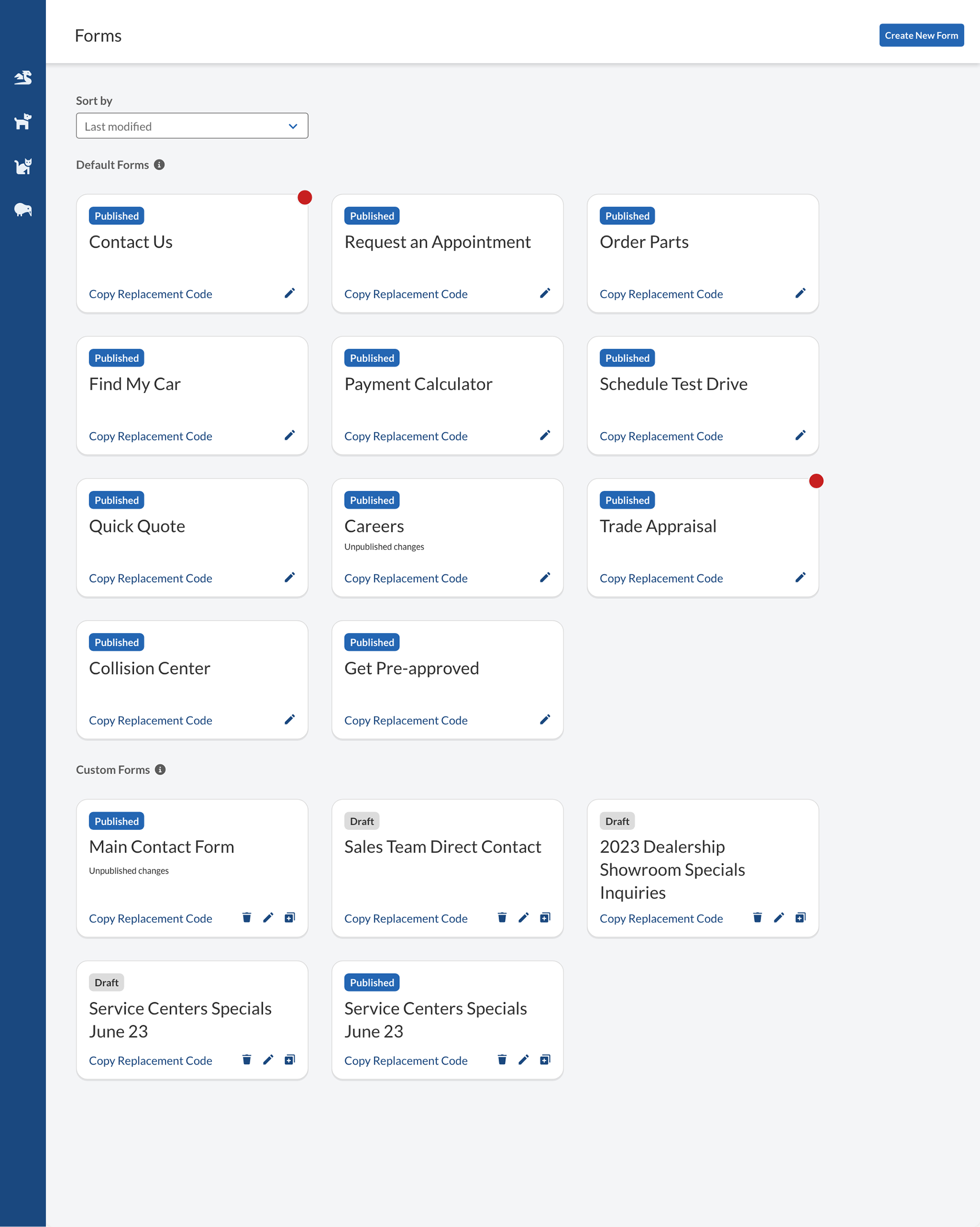This screenshot has width=980, height=1227.
Task: Delete the Main Contact Form with the trash icon
Action: click(x=247, y=918)
